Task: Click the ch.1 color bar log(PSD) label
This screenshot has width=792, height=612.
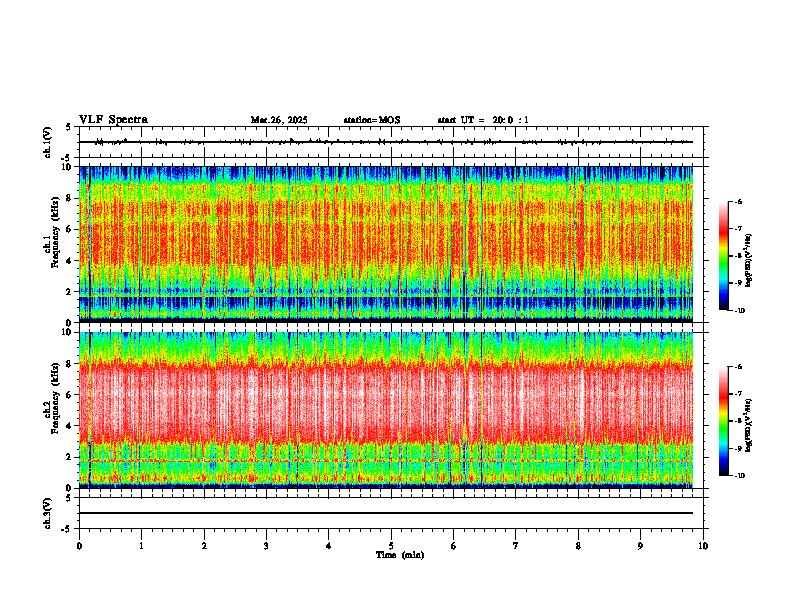Action: tap(750, 261)
